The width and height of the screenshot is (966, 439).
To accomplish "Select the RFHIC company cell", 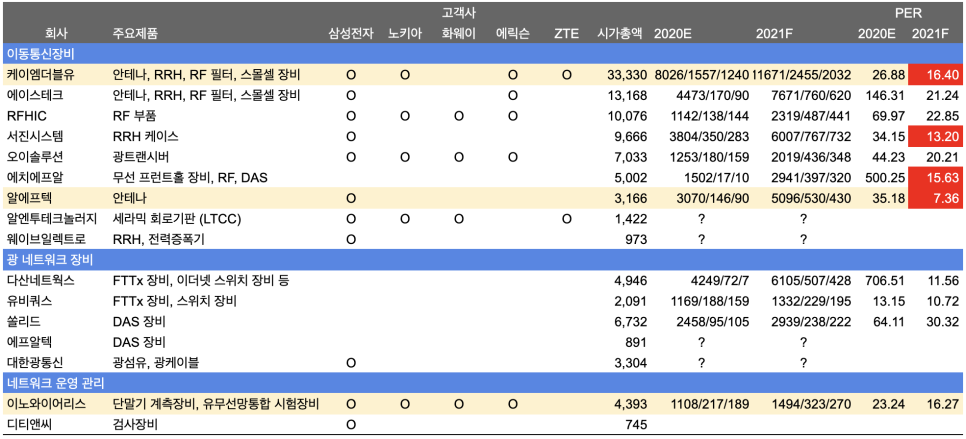I will pyautogui.click(x=26, y=116).
